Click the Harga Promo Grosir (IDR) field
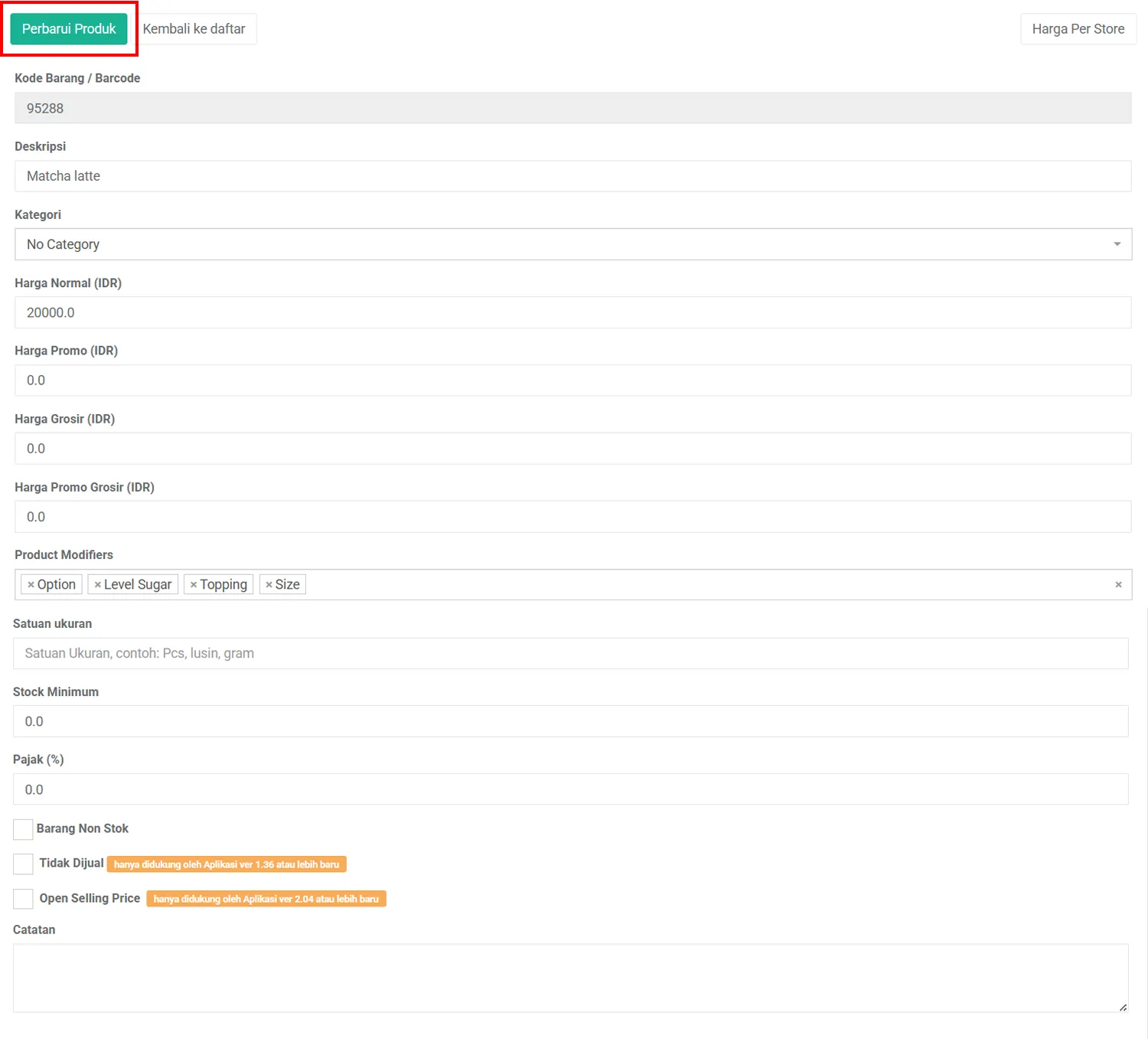Image resolution: width=1148 pixels, height=1039 pixels. (x=572, y=517)
